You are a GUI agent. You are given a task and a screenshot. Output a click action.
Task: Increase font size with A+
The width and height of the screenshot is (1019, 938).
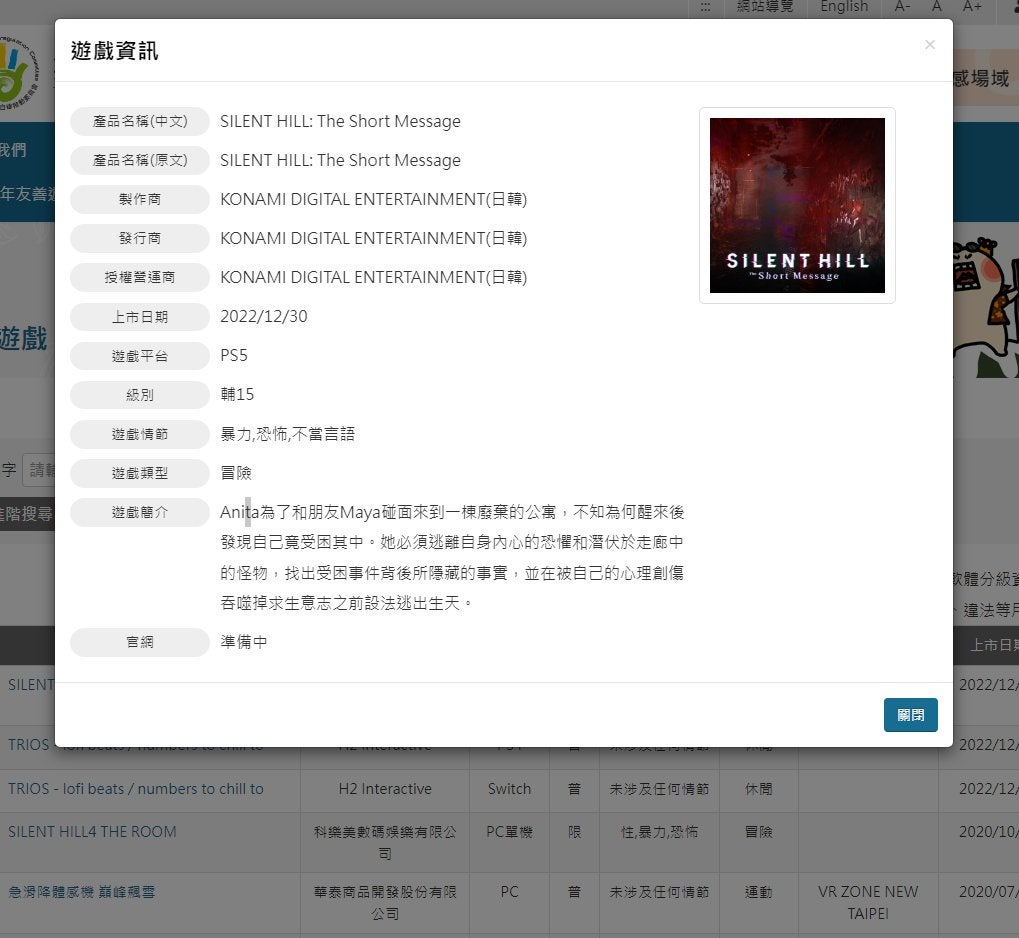[972, 7]
